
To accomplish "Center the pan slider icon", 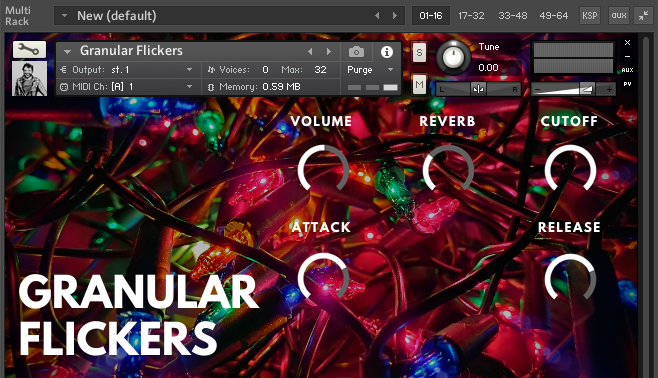I will (x=478, y=89).
